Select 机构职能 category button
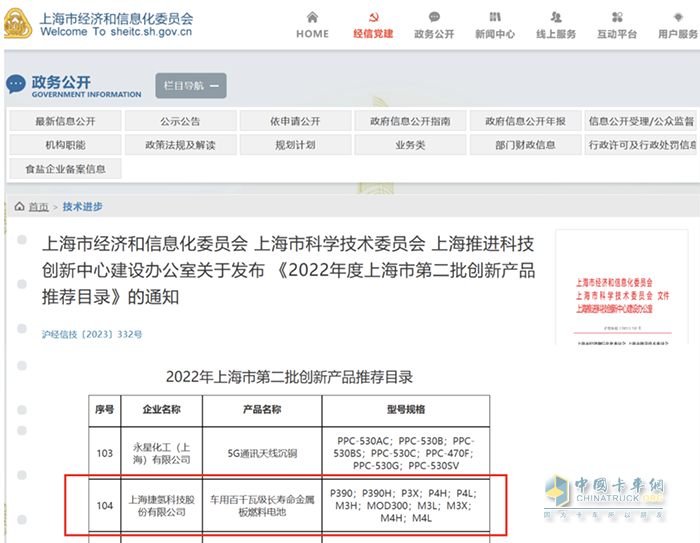The height and width of the screenshot is (543, 700). pyautogui.click(x=66, y=145)
